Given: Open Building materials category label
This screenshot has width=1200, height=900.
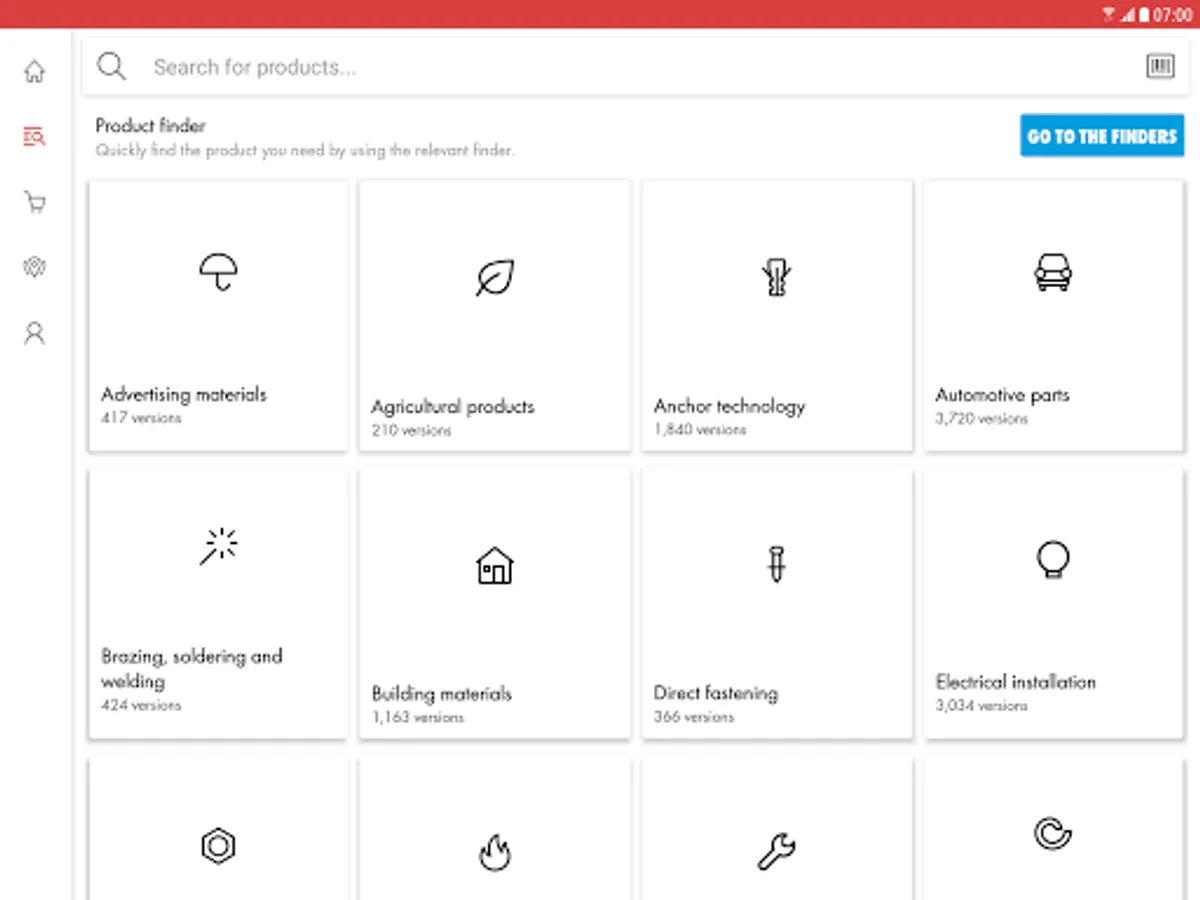Looking at the screenshot, I should [442, 694].
